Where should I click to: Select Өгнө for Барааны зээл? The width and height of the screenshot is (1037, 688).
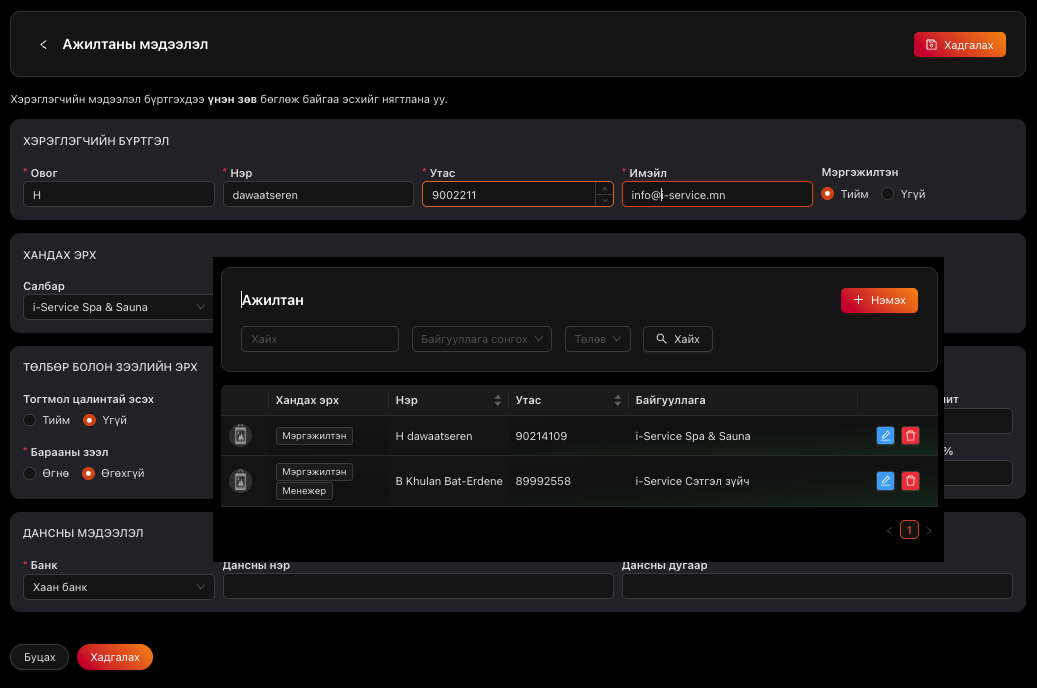click(x=30, y=473)
